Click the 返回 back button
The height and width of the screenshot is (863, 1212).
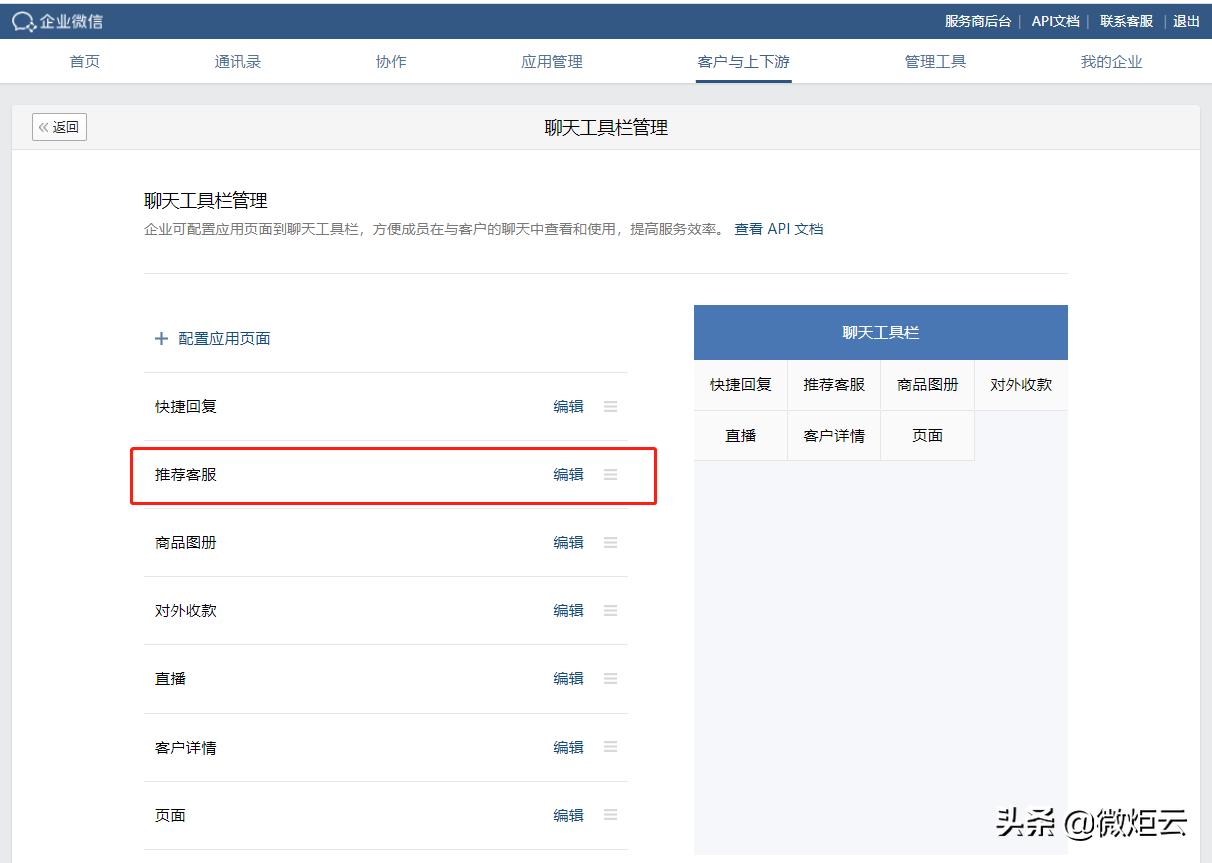[x=59, y=127]
